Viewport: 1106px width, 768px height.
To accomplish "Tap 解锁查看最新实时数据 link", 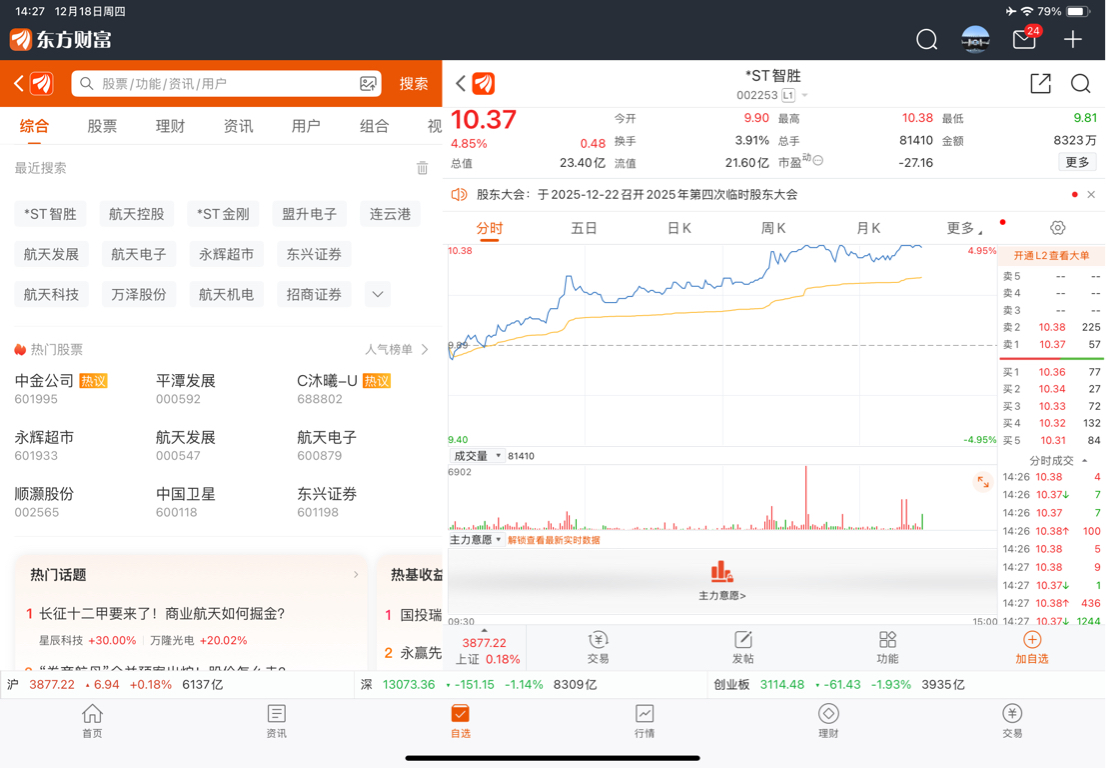I will 554,540.
